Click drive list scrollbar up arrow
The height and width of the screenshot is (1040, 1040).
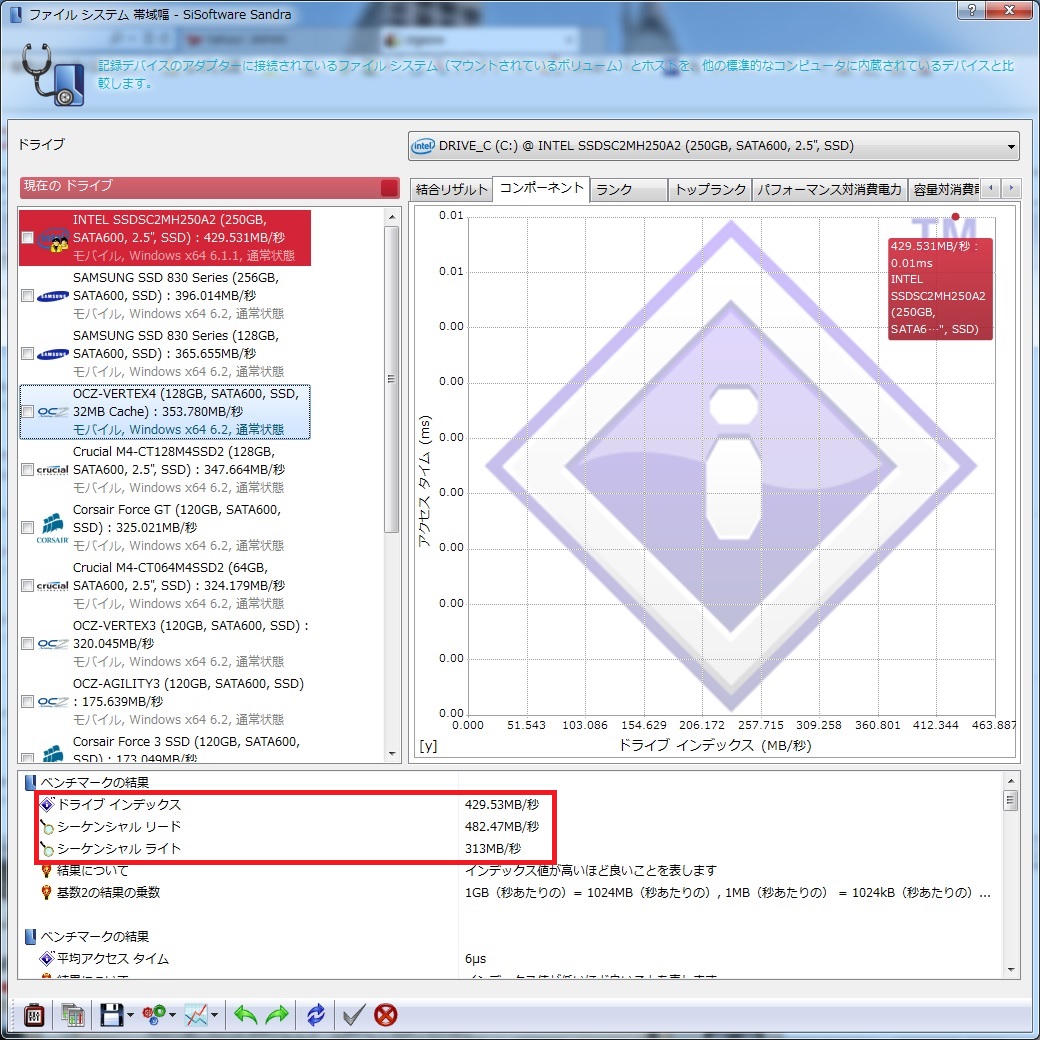pos(392,217)
